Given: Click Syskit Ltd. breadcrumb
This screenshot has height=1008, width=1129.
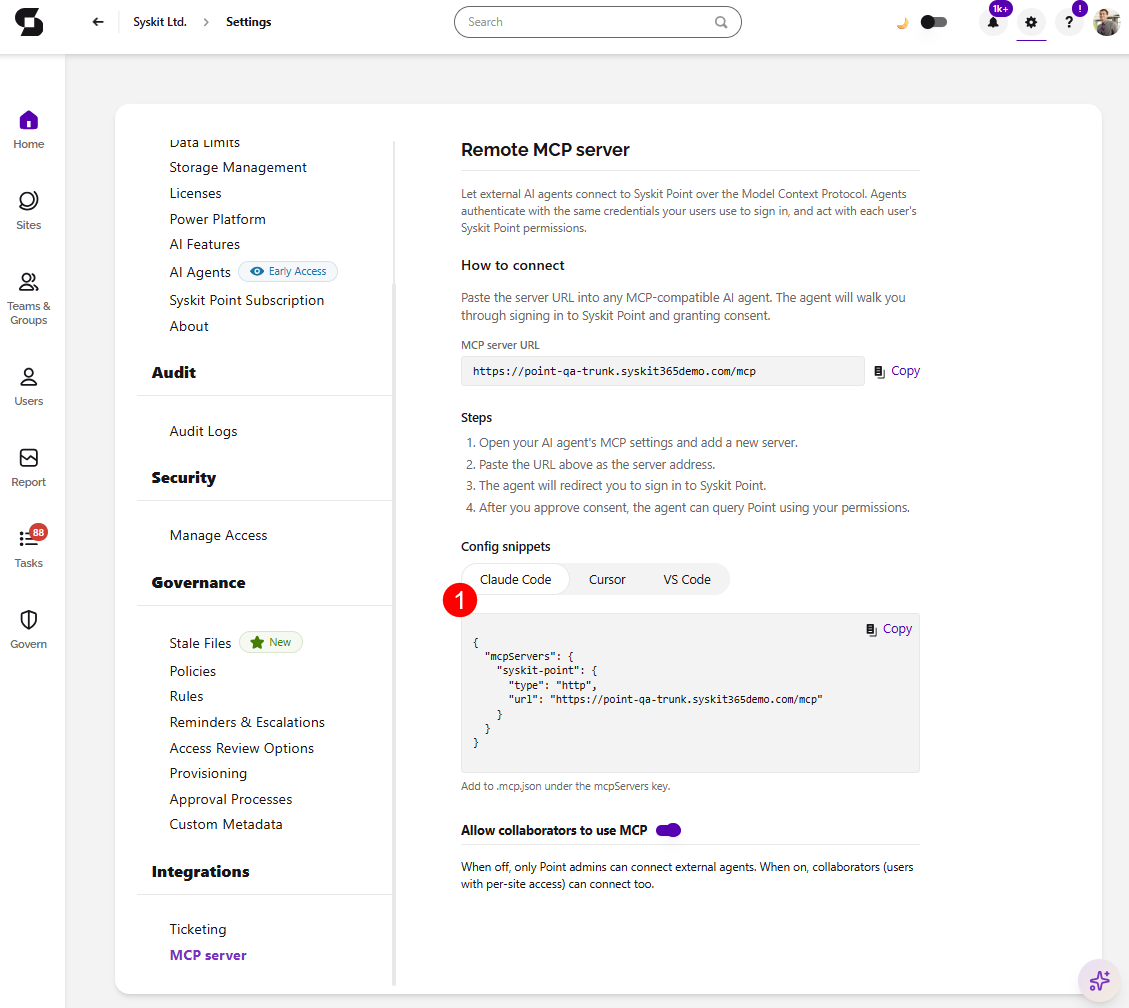Looking at the screenshot, I should click(160, 22).
